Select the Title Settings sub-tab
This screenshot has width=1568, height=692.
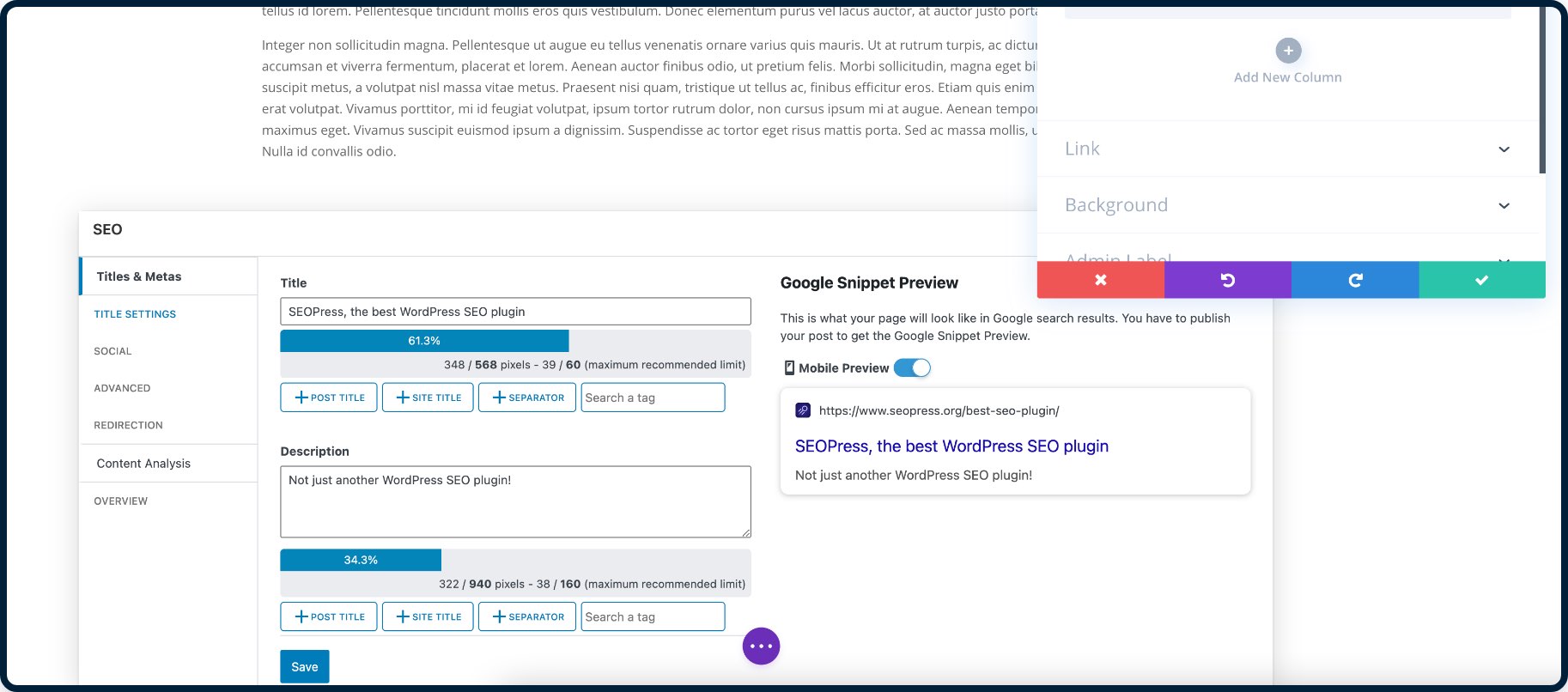[135, 314]
